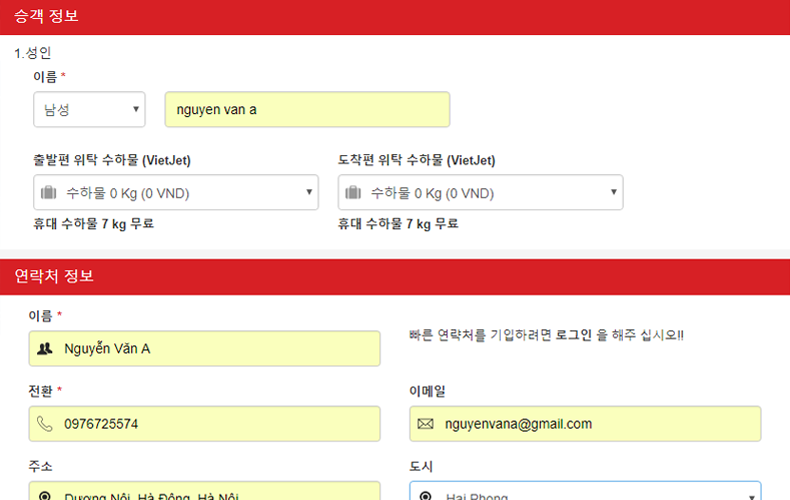This screenshot has width=790, height=500.
Task: Expand the arrival baggage 수하물 dropdown arrow
Action: tap(614, 193)
